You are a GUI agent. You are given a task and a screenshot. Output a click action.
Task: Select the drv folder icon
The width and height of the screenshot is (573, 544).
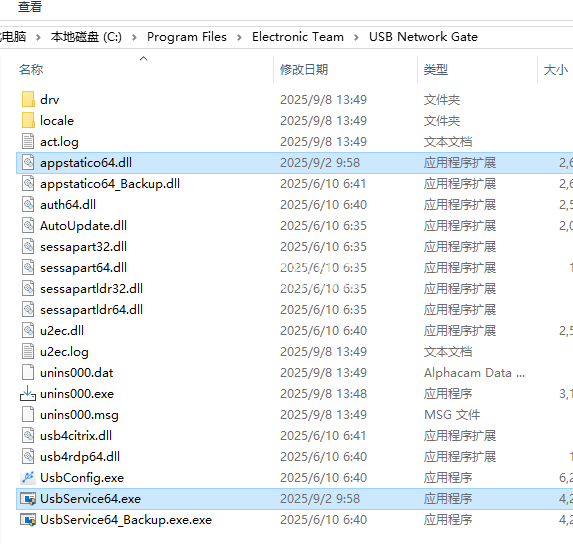[28, 99]
